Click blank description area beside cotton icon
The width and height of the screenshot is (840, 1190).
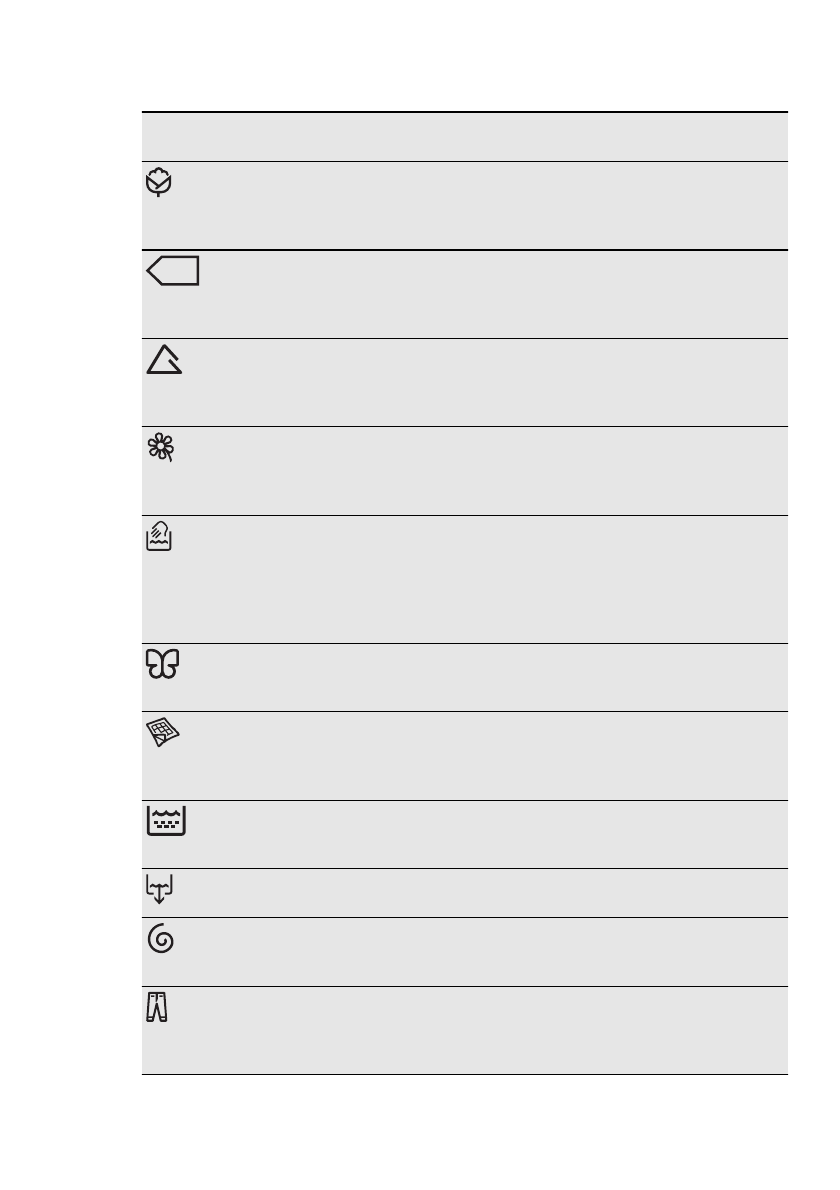480,205
